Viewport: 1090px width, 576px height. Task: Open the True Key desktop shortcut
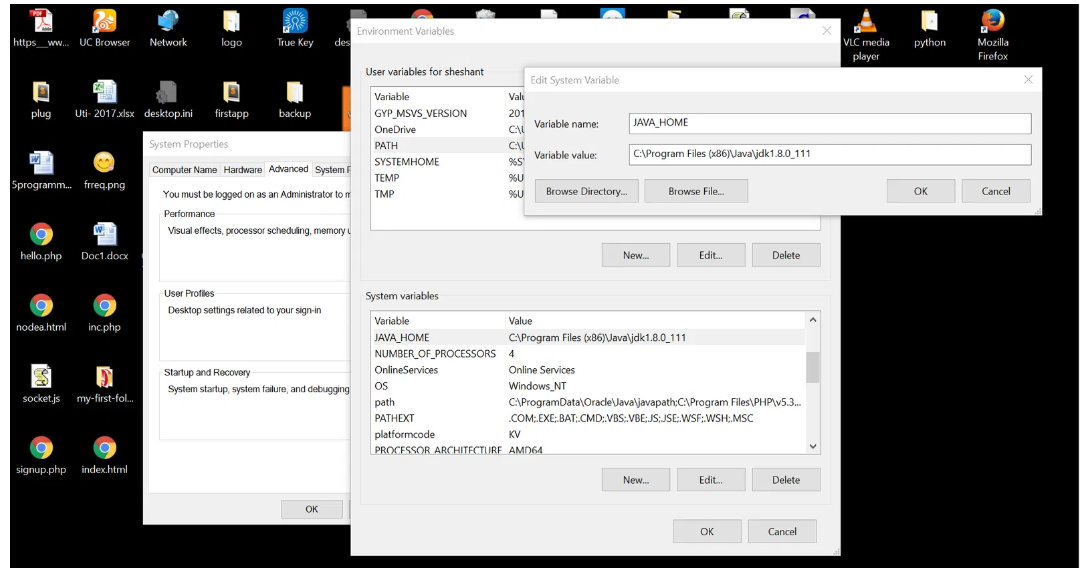295,22
